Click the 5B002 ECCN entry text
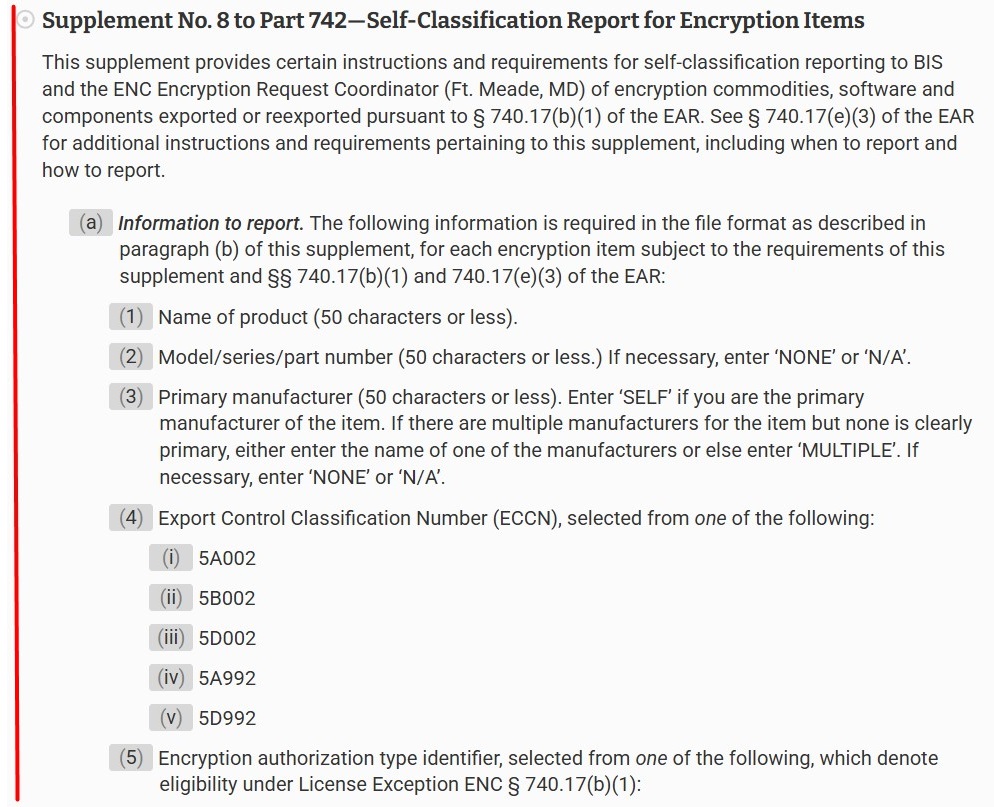The height and width of the screenshot is (807, 994). tap(227, 599)
